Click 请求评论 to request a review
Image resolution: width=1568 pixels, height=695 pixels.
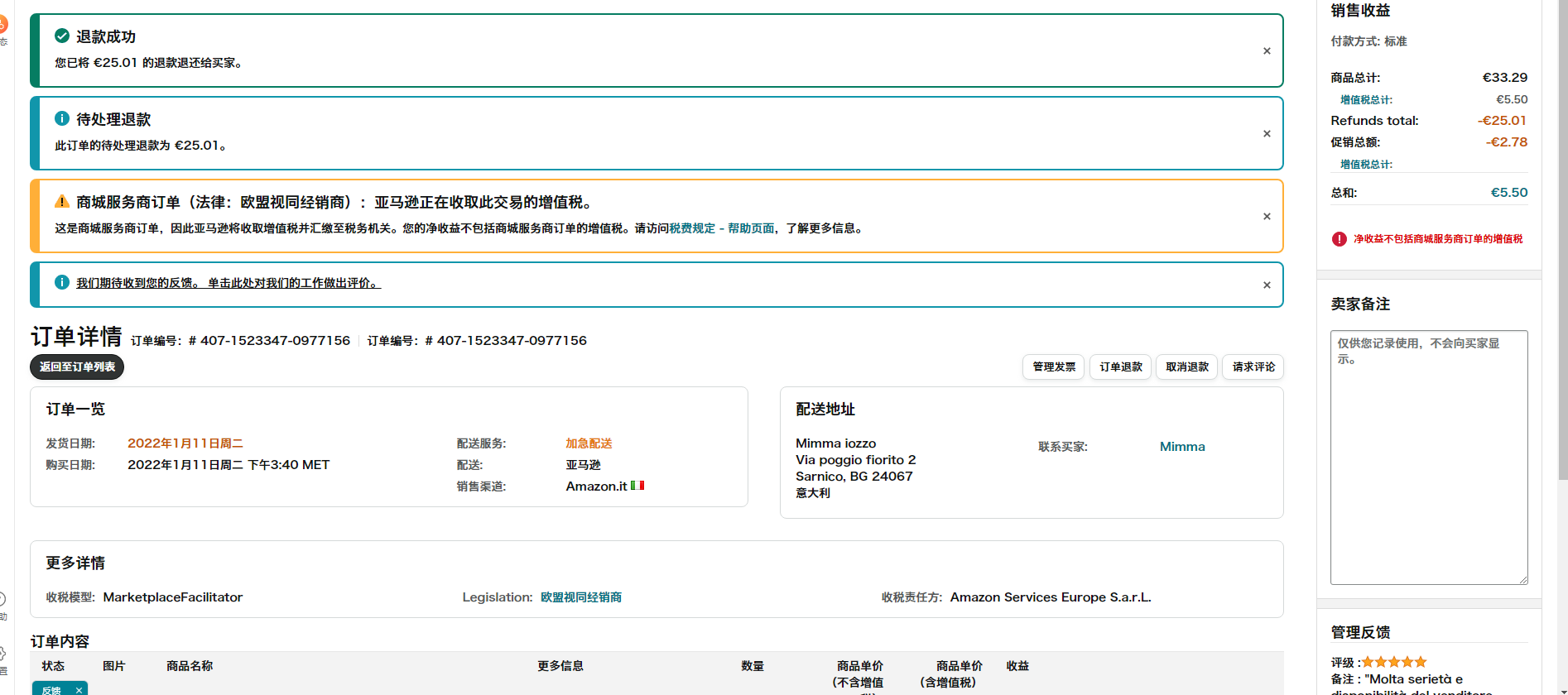pyautogui.click(x=1253, y=367)
